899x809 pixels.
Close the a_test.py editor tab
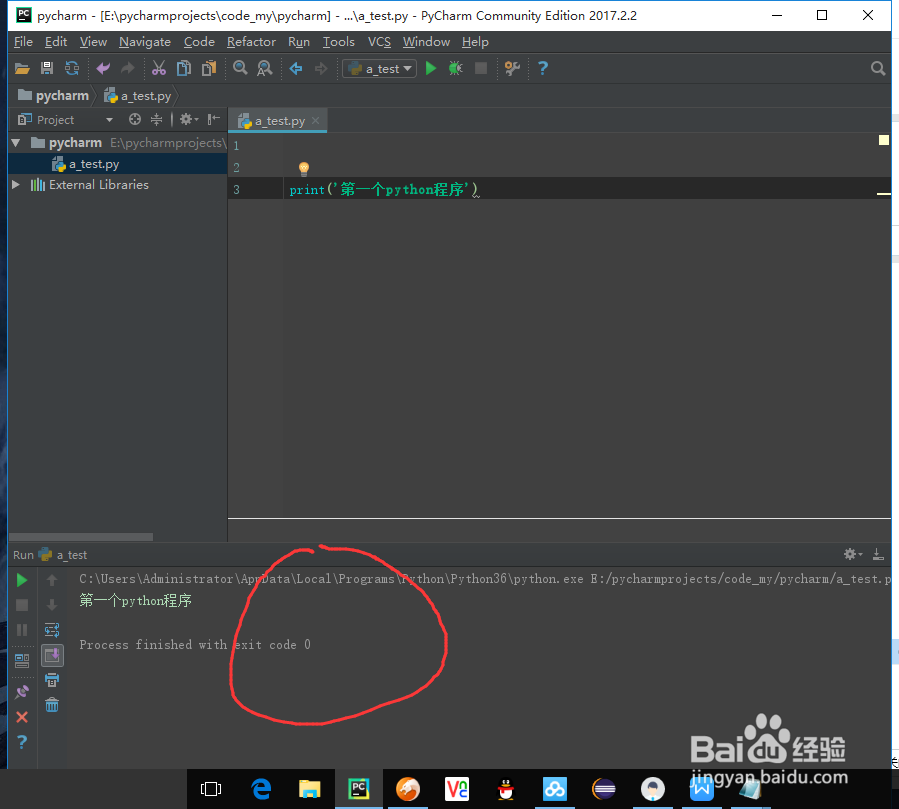[x=315, y=120]
